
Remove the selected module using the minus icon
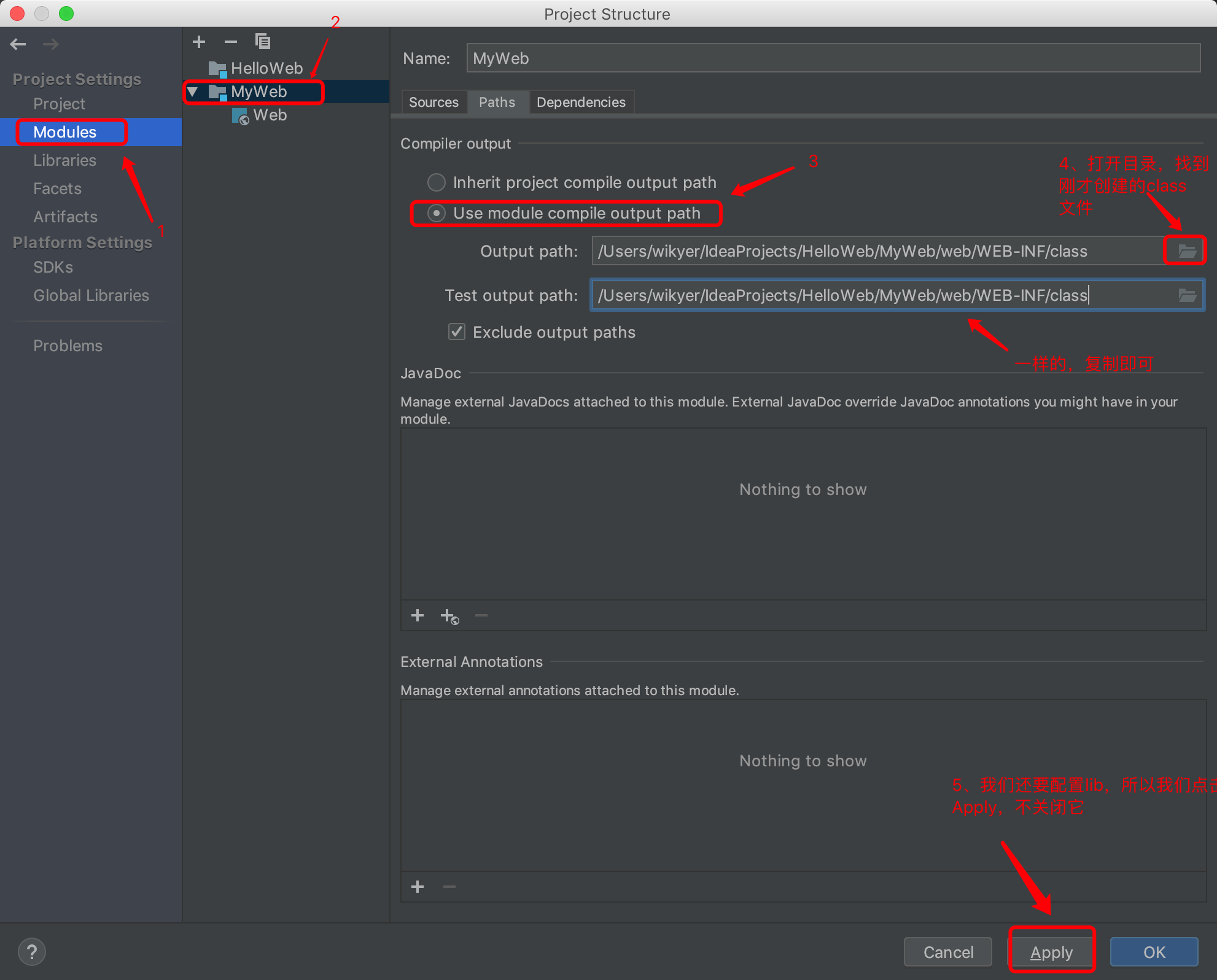click(x=230, y=41)
